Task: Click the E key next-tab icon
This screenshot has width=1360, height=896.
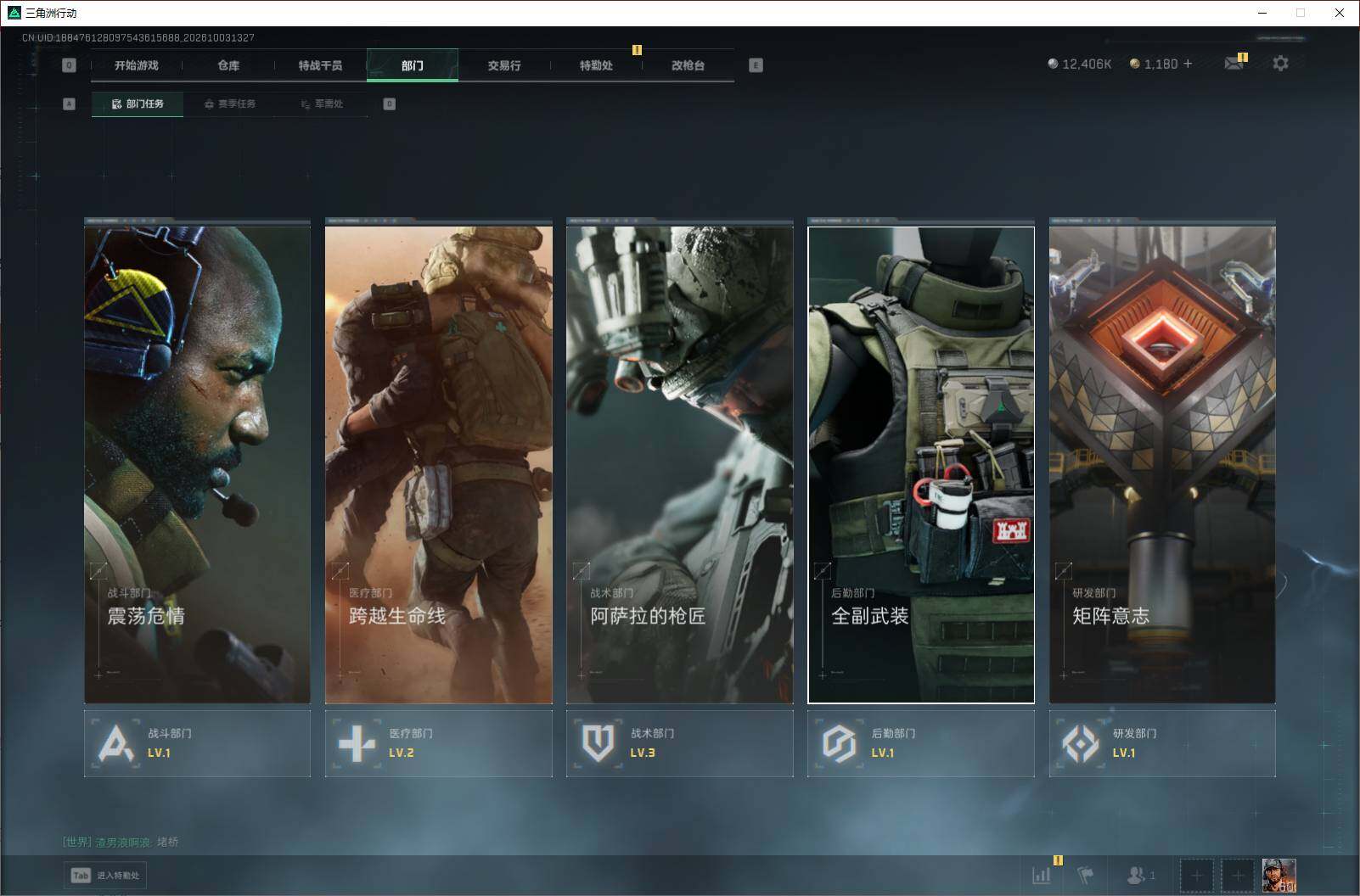Action: [756, 65]
